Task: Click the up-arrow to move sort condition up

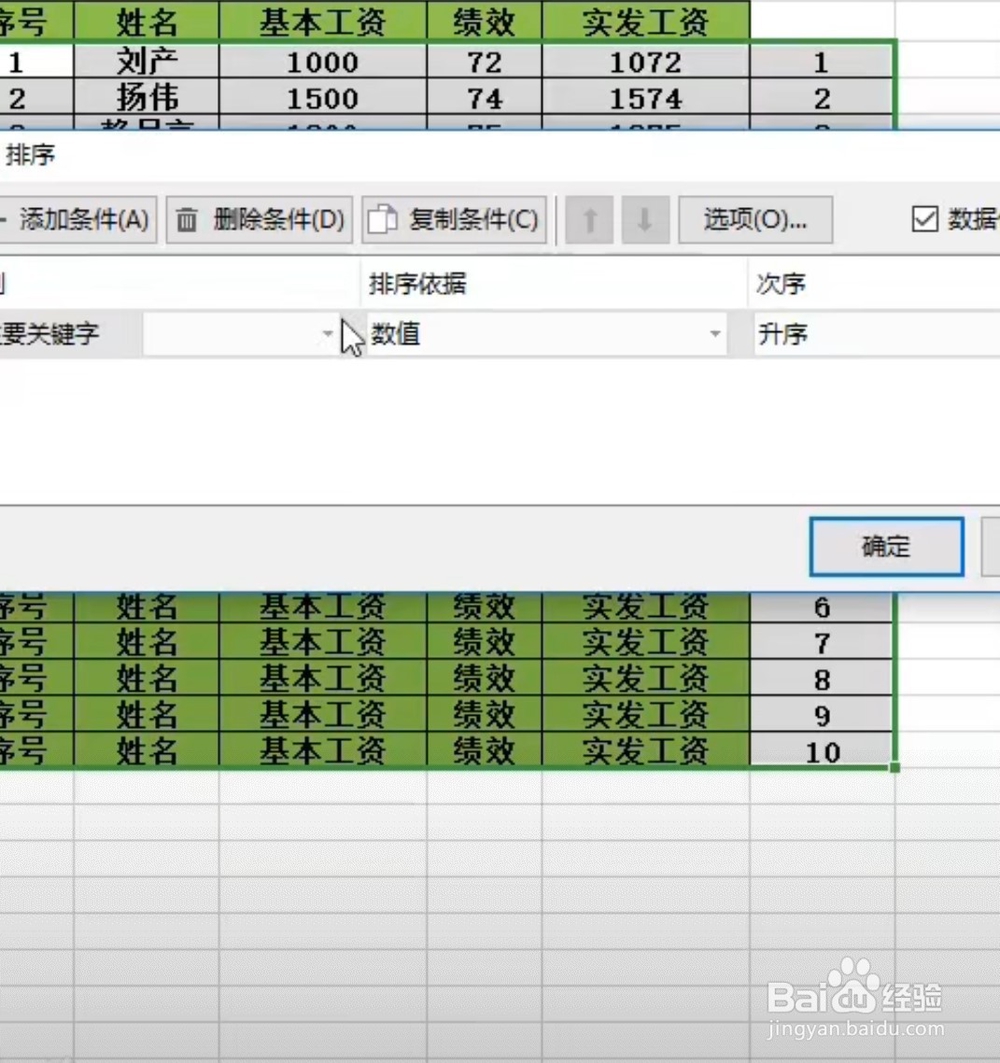Action: tap(589, 220)
